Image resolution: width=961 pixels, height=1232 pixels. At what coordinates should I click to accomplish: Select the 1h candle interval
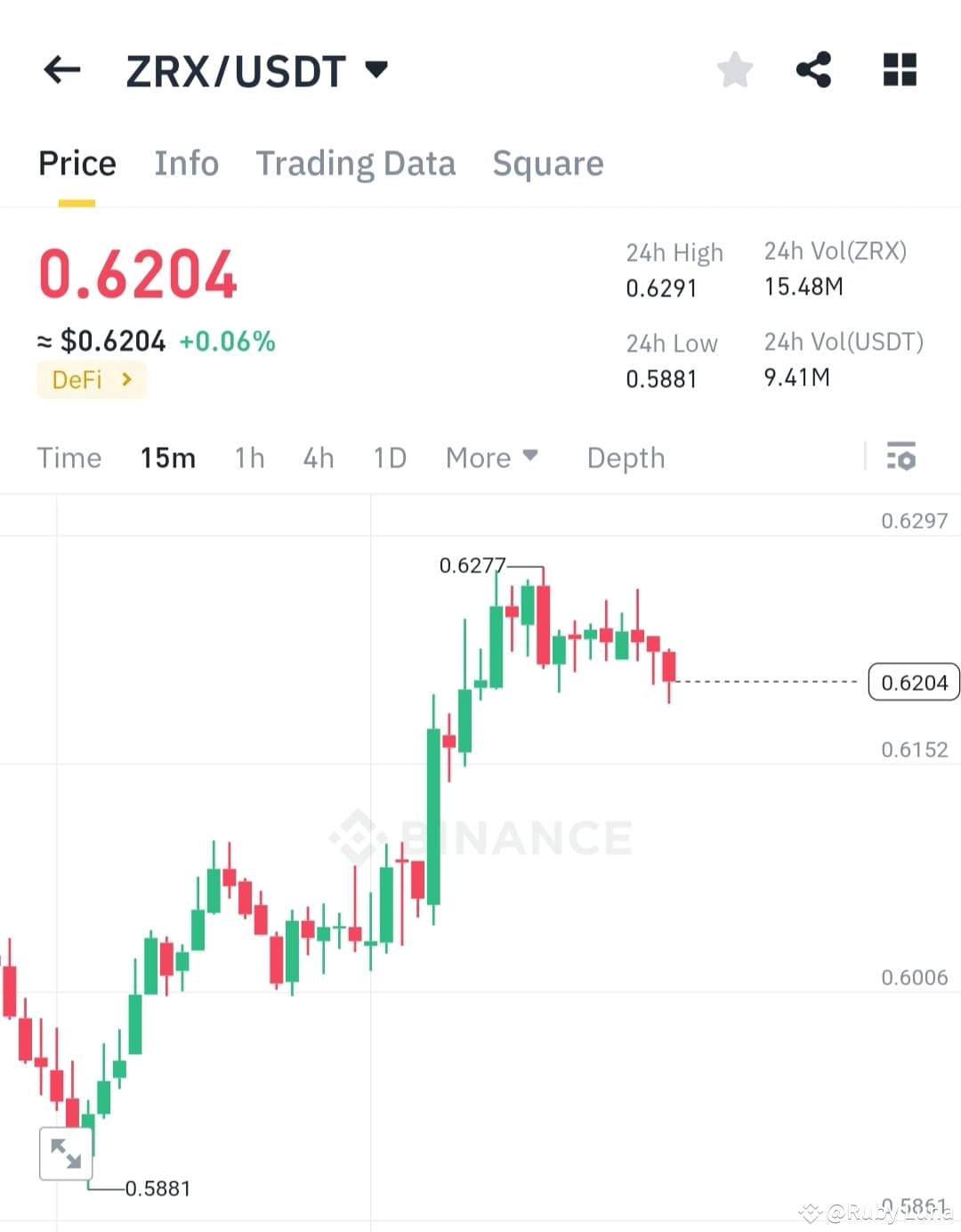coord(249,458)
